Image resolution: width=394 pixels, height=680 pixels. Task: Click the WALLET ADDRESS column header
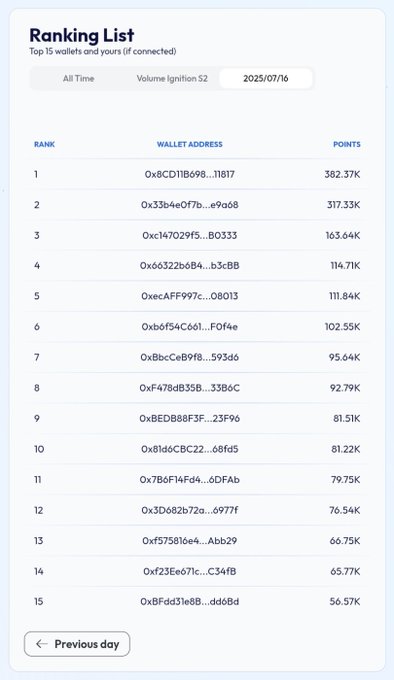click(189, 144)
